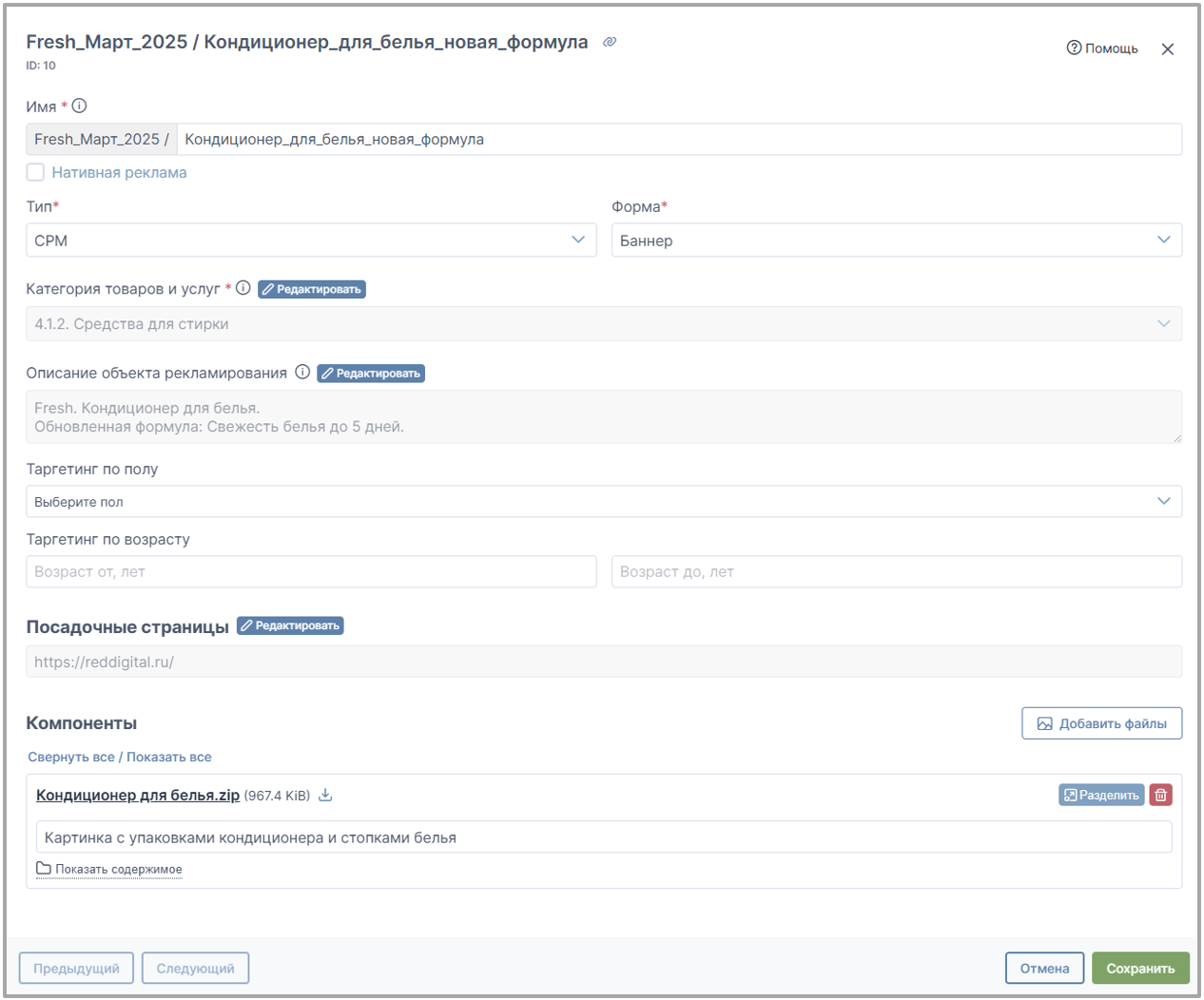1204x1000 pixels.
Task: Click the description text area
Action: (x=604, y=417)
